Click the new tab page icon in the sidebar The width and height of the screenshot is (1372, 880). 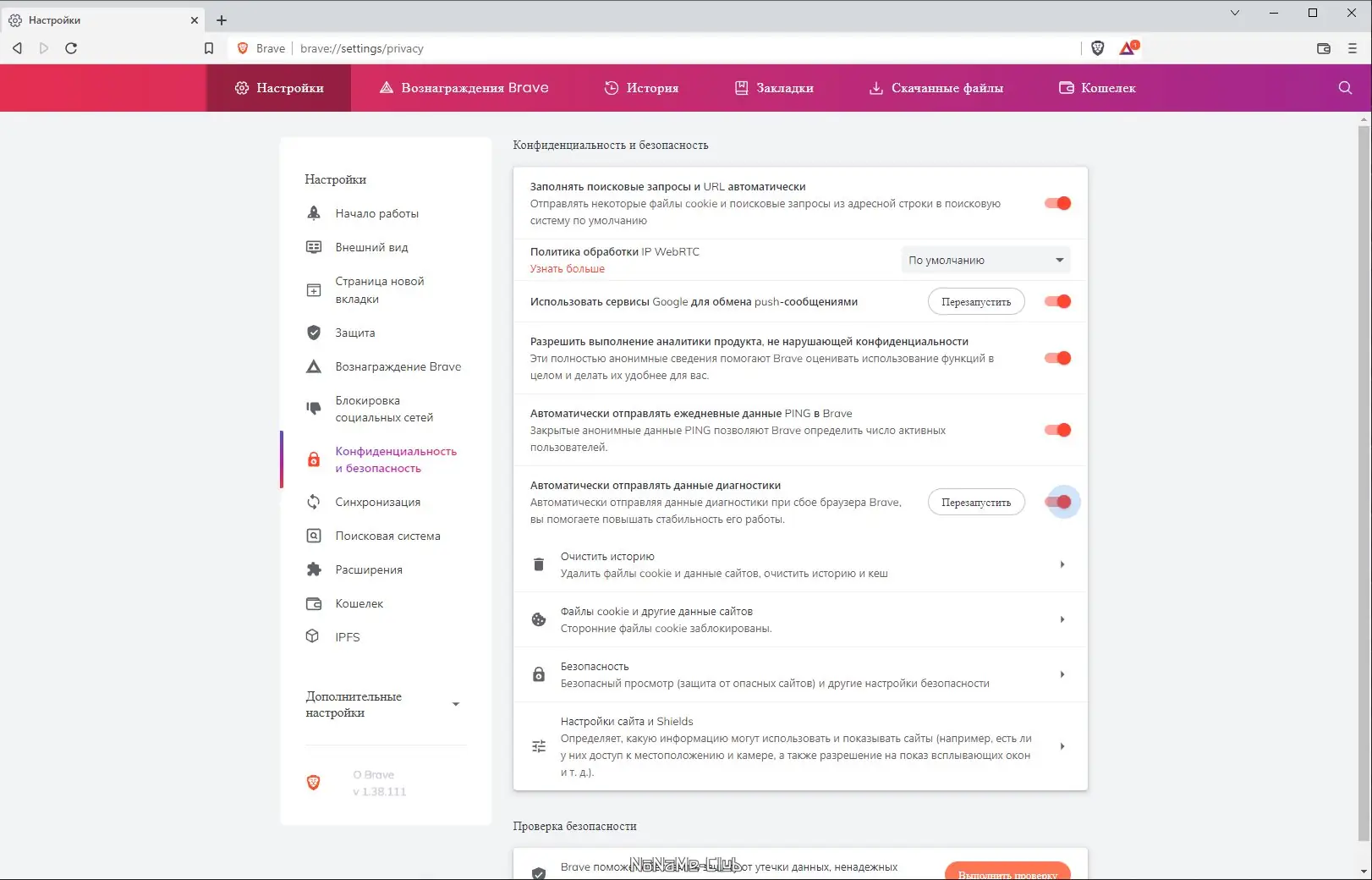click(x=314, y=290)
